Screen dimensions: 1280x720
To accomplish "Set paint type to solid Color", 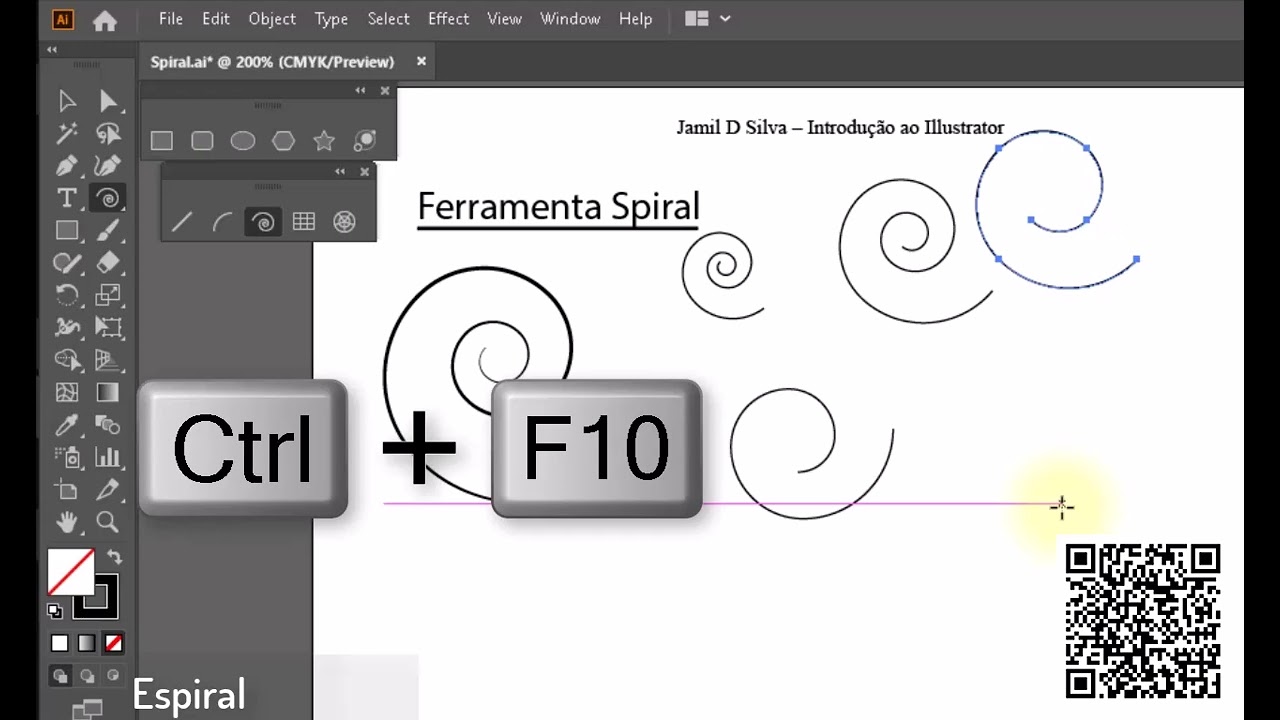I will [60, 643].
